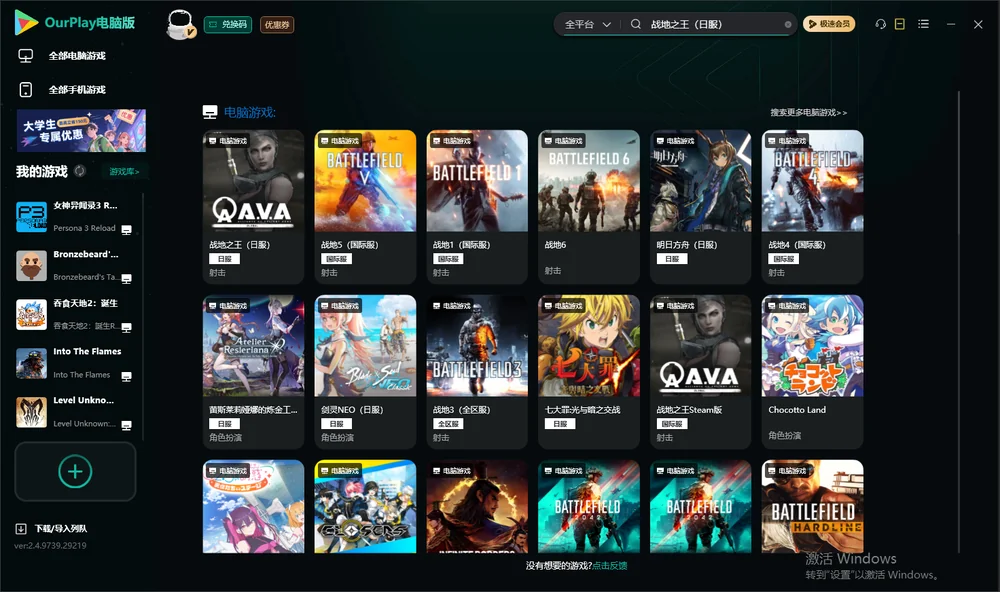This screenshot has height=592, width=1000.
Task: Click the 电脑游戏 badge on Chocotto Land card
Action: pos(786,306)
